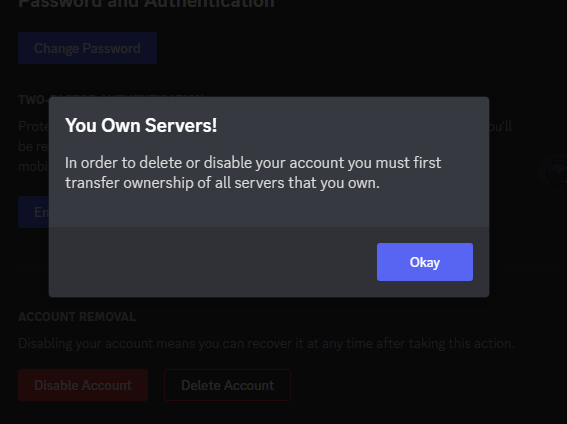Click the ACCOUNT REMOVAL section heading
The height and width of the screenshot is (424, 567).
point(77,317)
